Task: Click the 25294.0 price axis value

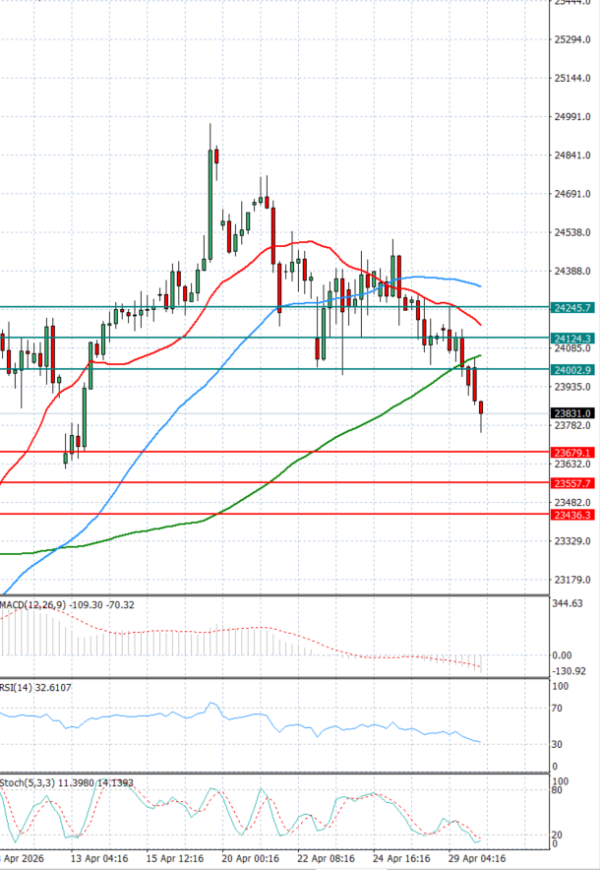Action: pyautogui.click(x=572, y=40)
